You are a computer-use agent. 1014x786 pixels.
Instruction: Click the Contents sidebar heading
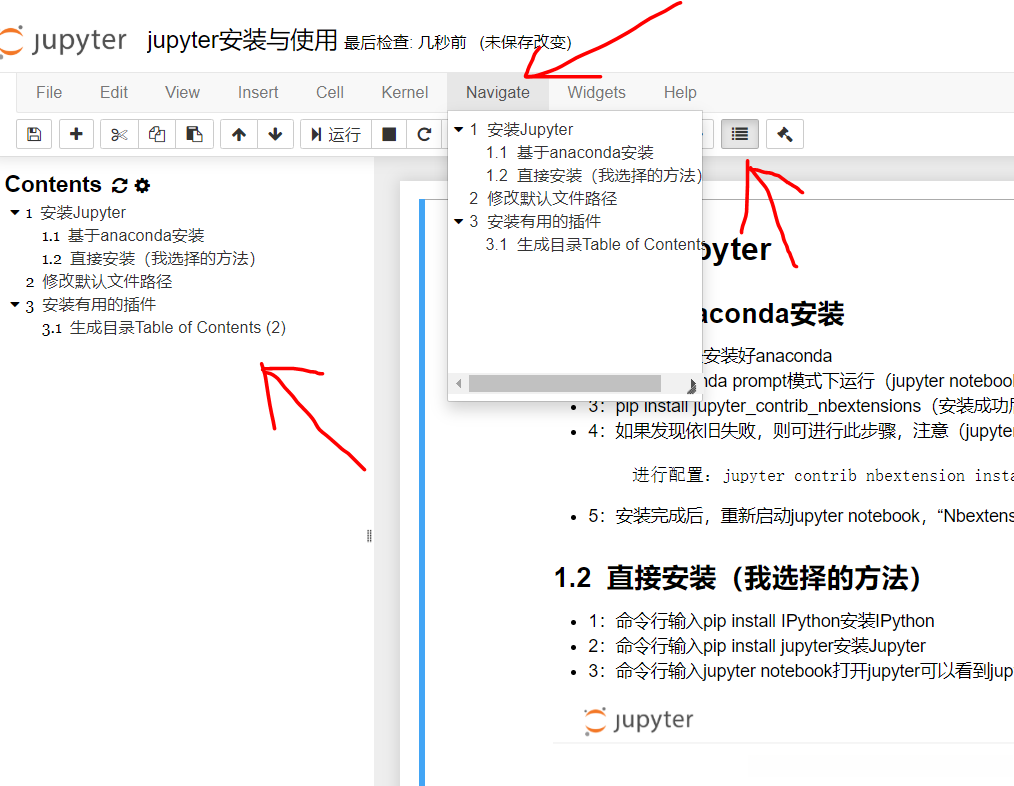click(x=53, y=185)
